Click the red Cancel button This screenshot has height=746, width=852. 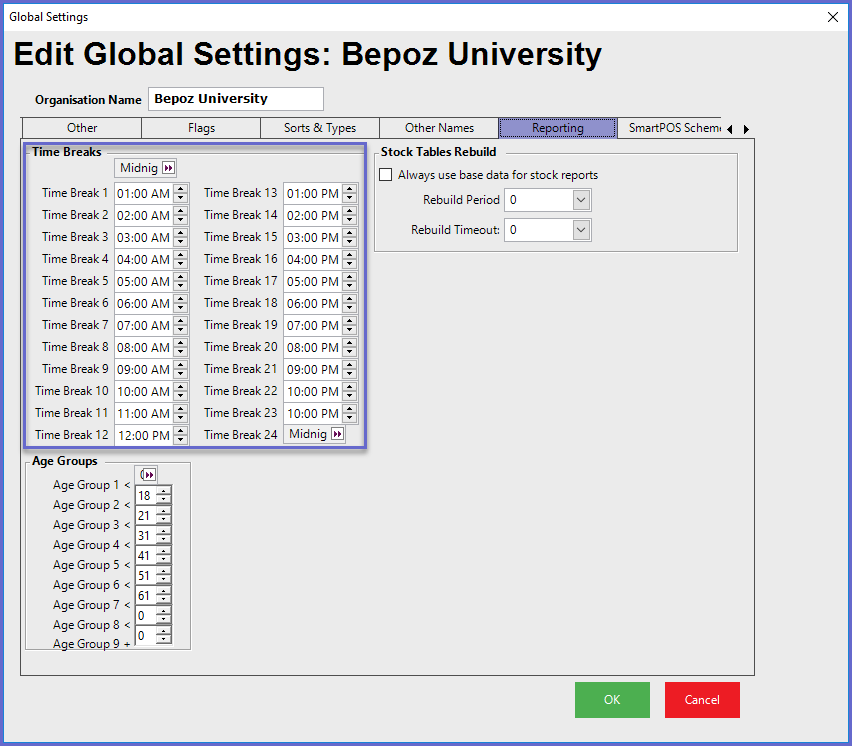702,700
